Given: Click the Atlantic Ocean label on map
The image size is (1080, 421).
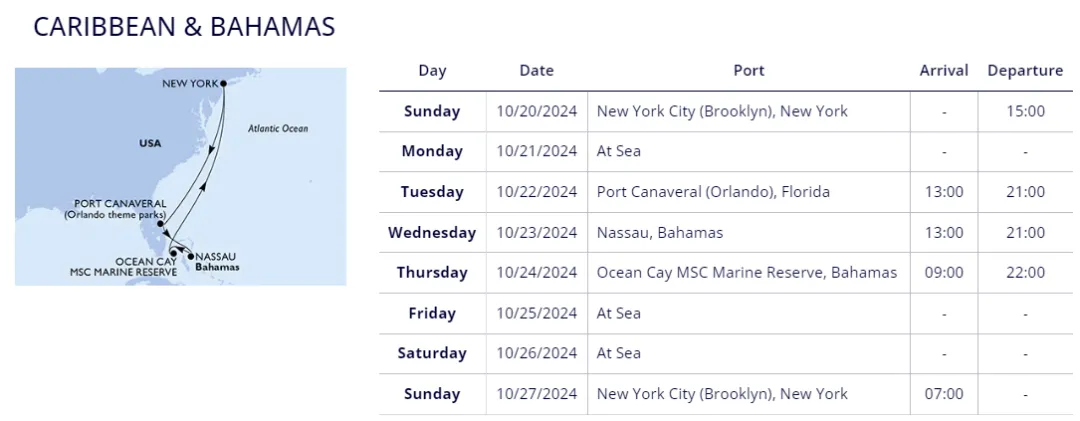Looking at the screenshot, I should pos(278,128).
